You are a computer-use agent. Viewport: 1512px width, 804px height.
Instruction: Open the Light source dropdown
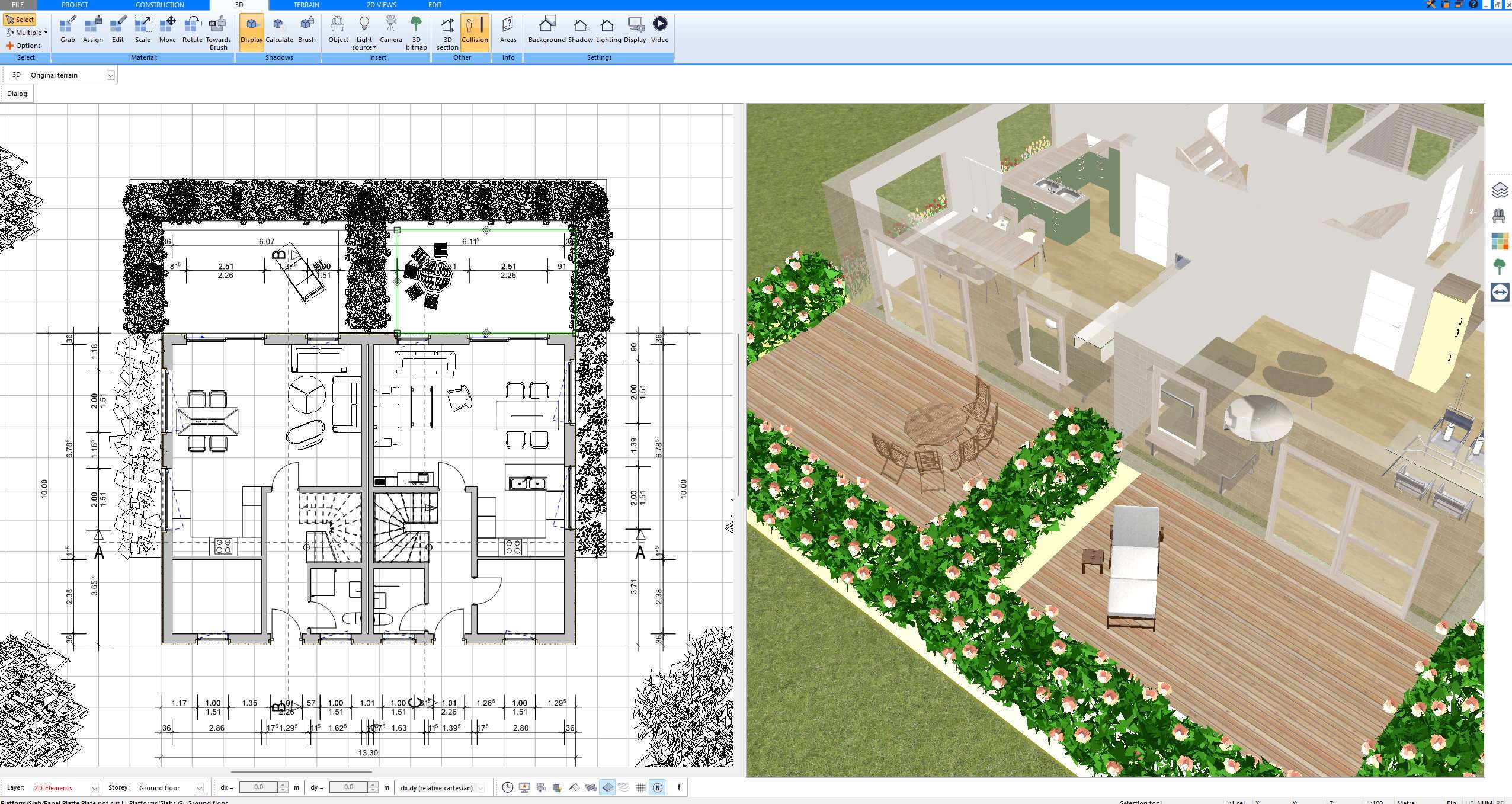click(364, 33)
